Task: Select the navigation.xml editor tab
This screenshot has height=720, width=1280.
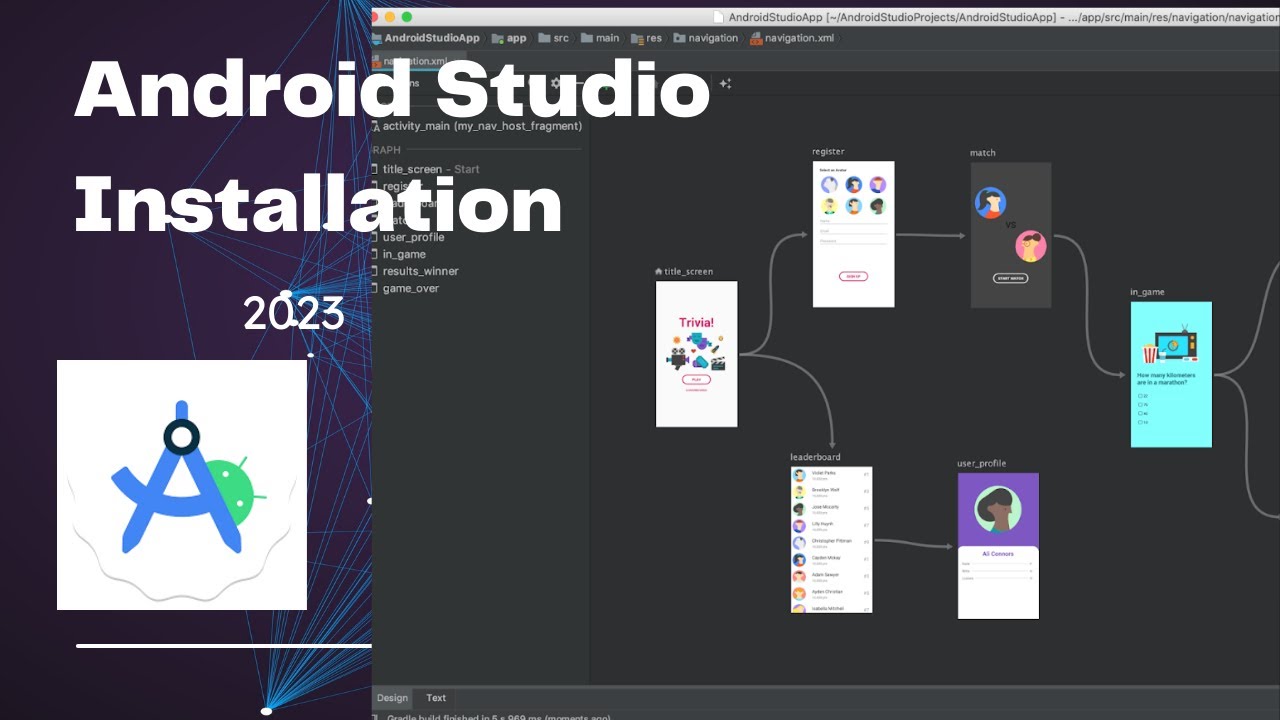Action: pyautogui.click(x=420, y=61)
